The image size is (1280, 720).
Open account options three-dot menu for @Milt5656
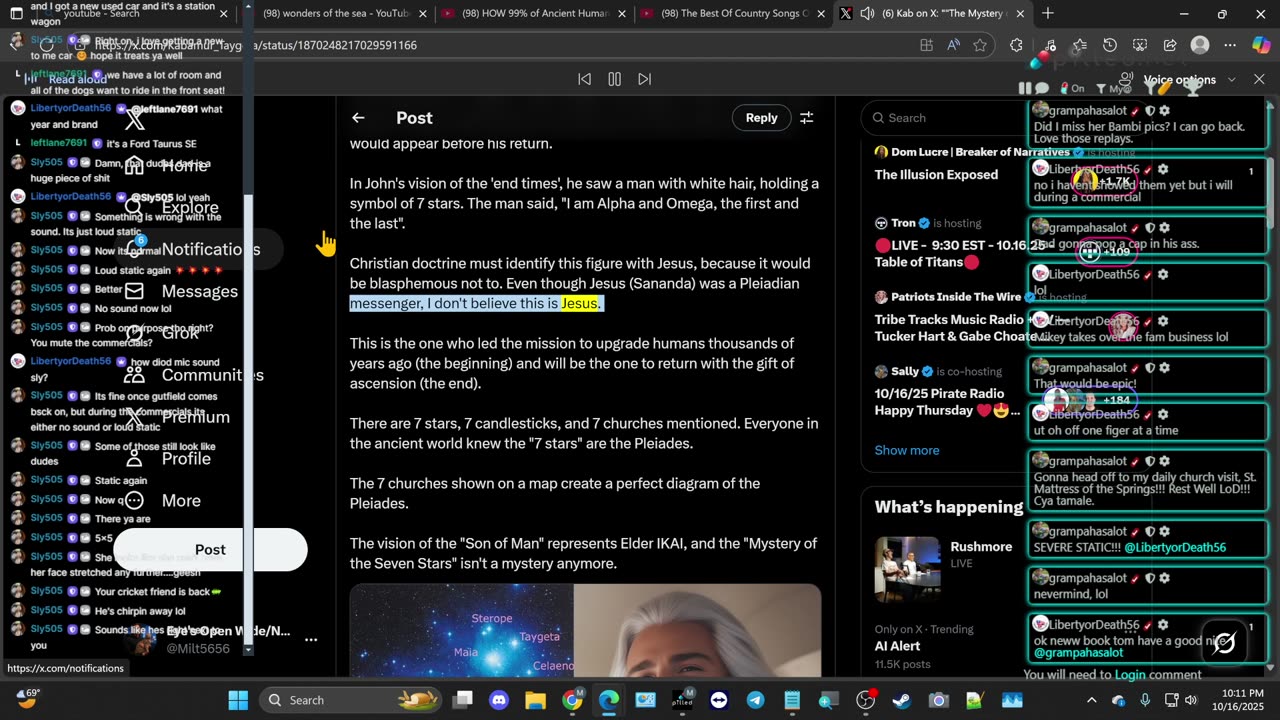311,639
